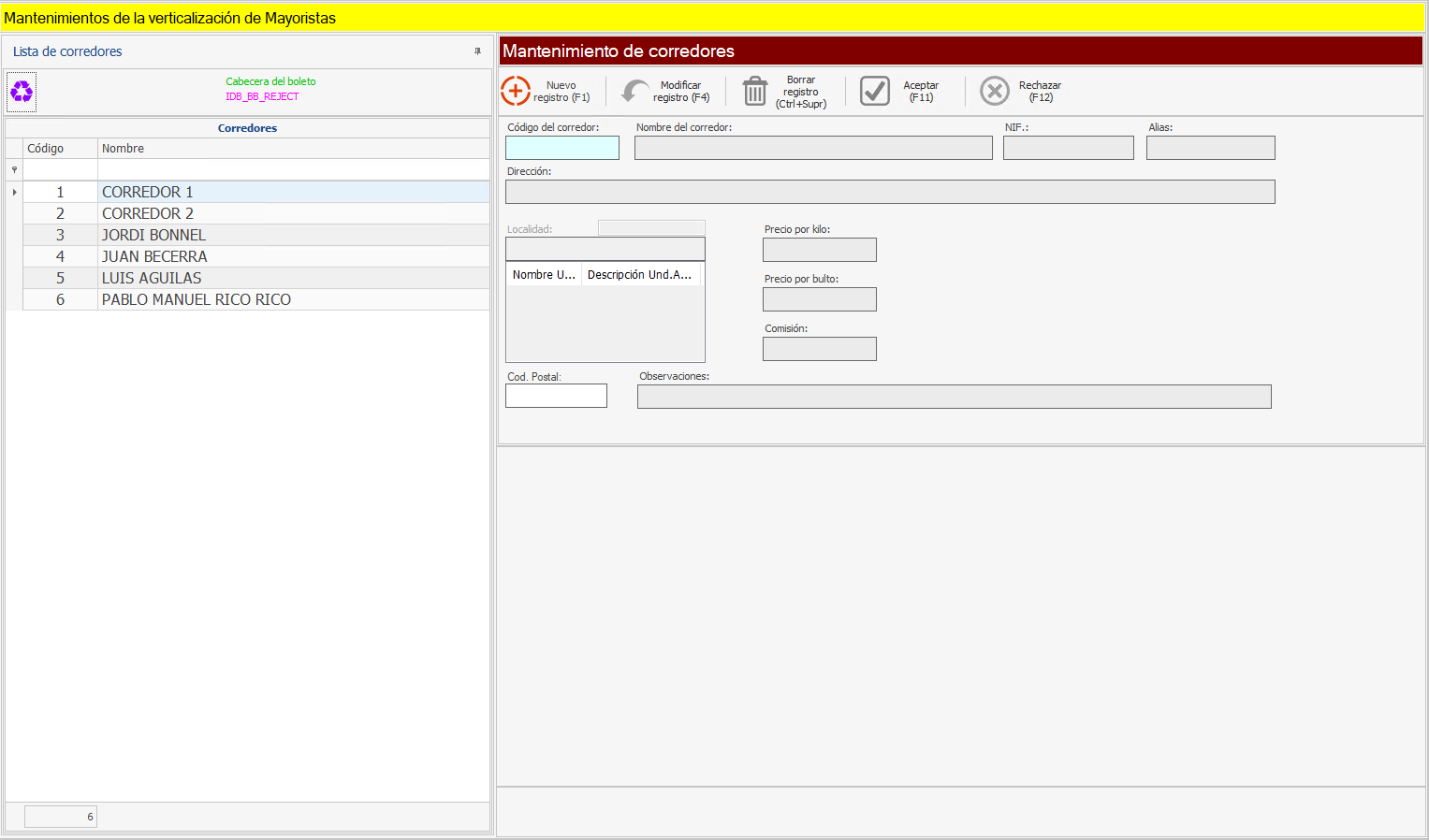Click the filter row funnel icon
The height and width of the screenshot is (840, 1429).
coord(14,169)
